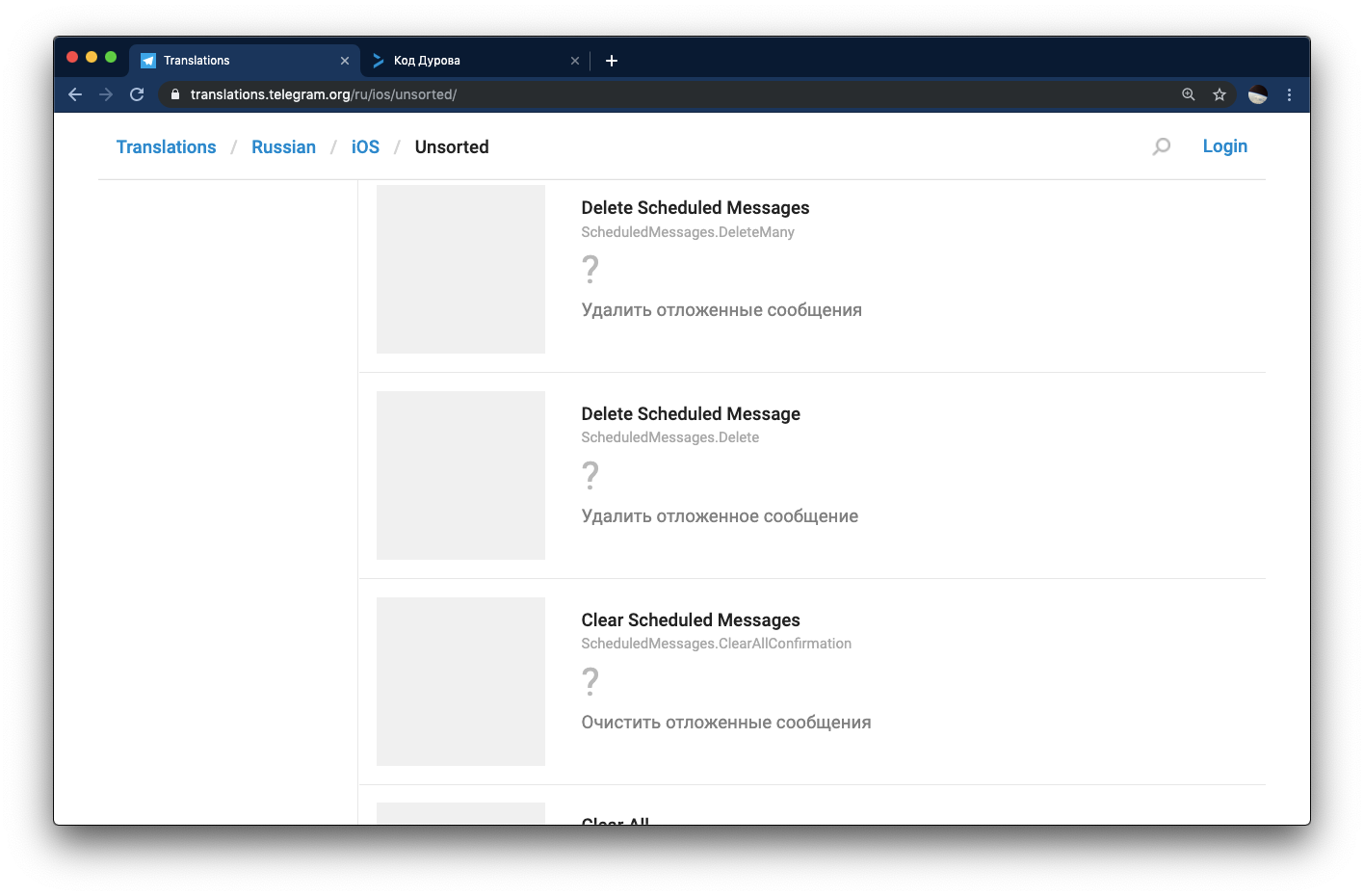The width and height of the screenshot is (1364, 896).
Task: Open the Chrome three-dot menu
Action: (x=1289, y=94)
